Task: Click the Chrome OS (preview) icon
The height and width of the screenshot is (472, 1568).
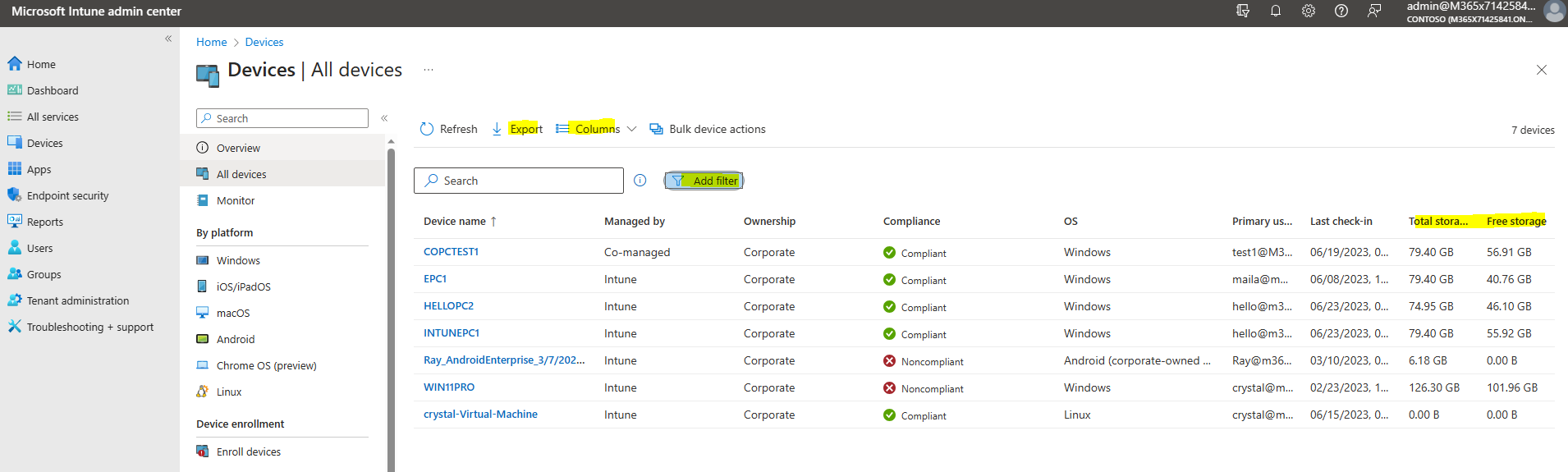Action: click(203, 364)
